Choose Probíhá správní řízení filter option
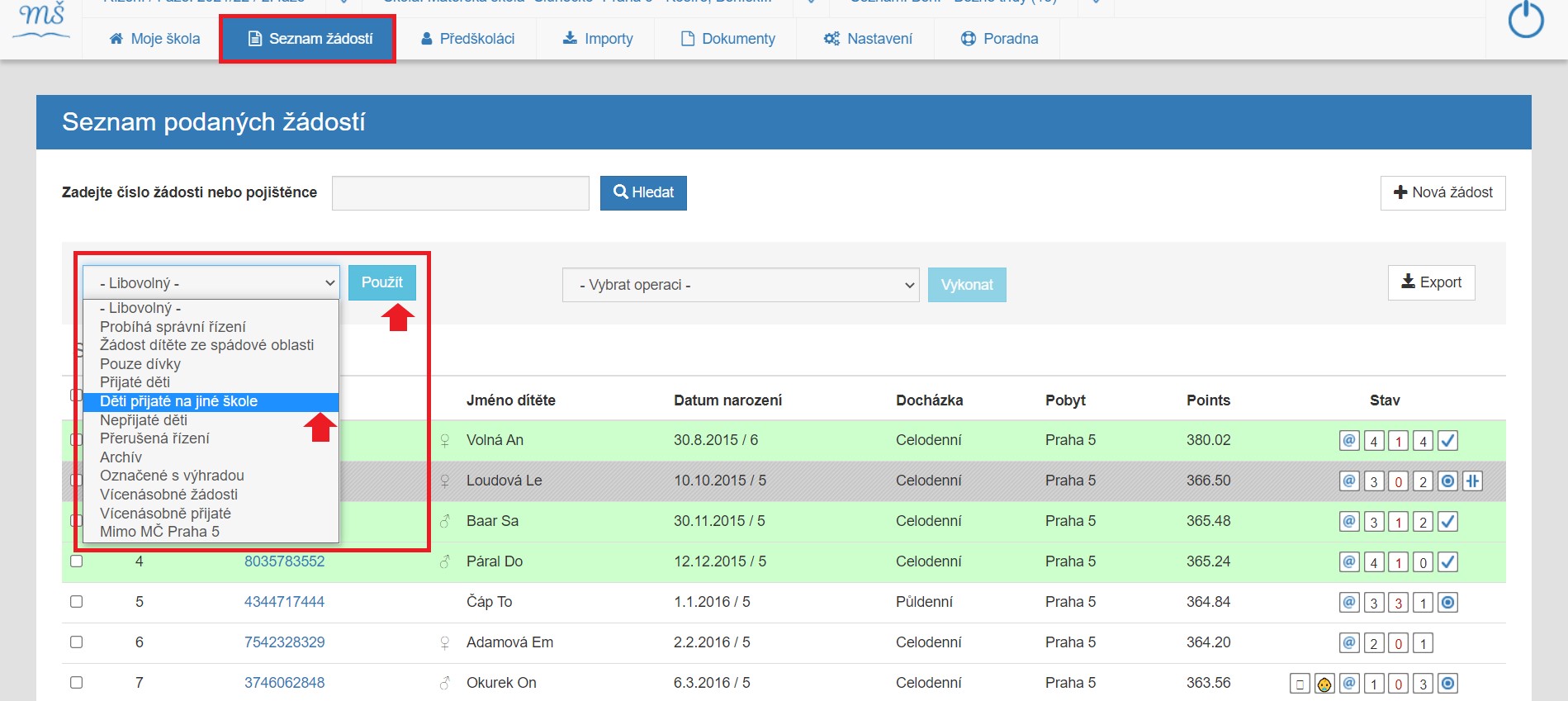1568x701 pixels. click(211, 327)
